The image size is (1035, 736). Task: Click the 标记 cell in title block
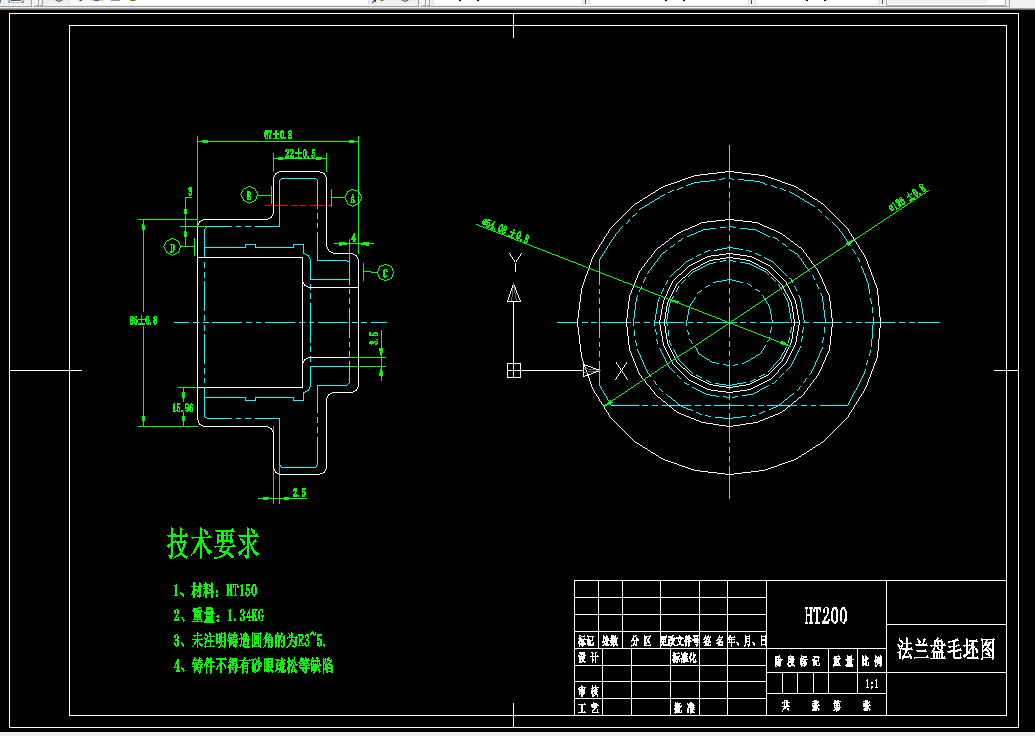586,641
